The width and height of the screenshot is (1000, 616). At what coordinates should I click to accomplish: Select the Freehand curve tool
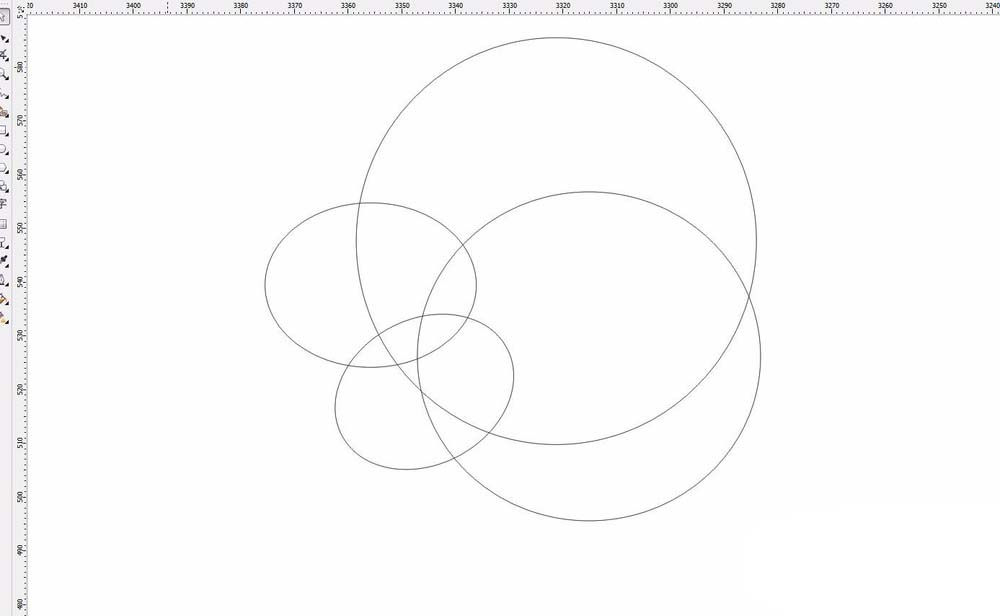[3, 94]
